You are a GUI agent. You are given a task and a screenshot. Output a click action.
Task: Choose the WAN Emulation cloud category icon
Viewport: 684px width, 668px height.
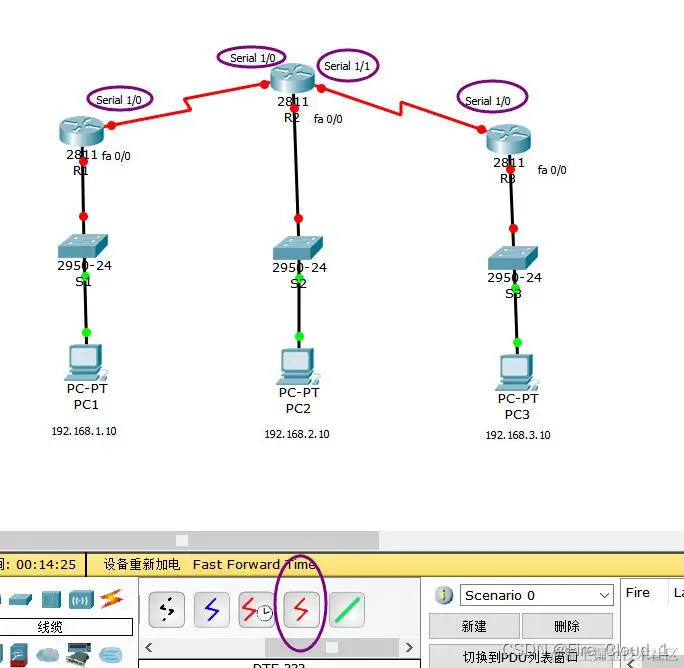[48, 655]
